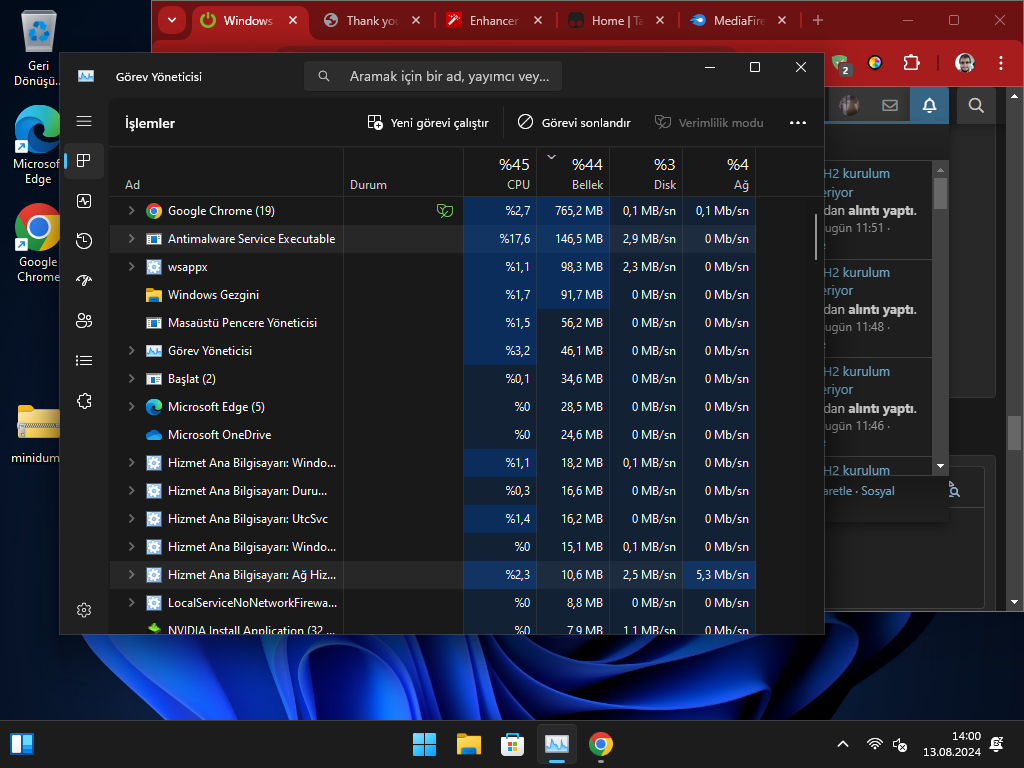Open Startup apps page in sidebar
Viewport: 1024px width, 768px height.
[84, 281]
